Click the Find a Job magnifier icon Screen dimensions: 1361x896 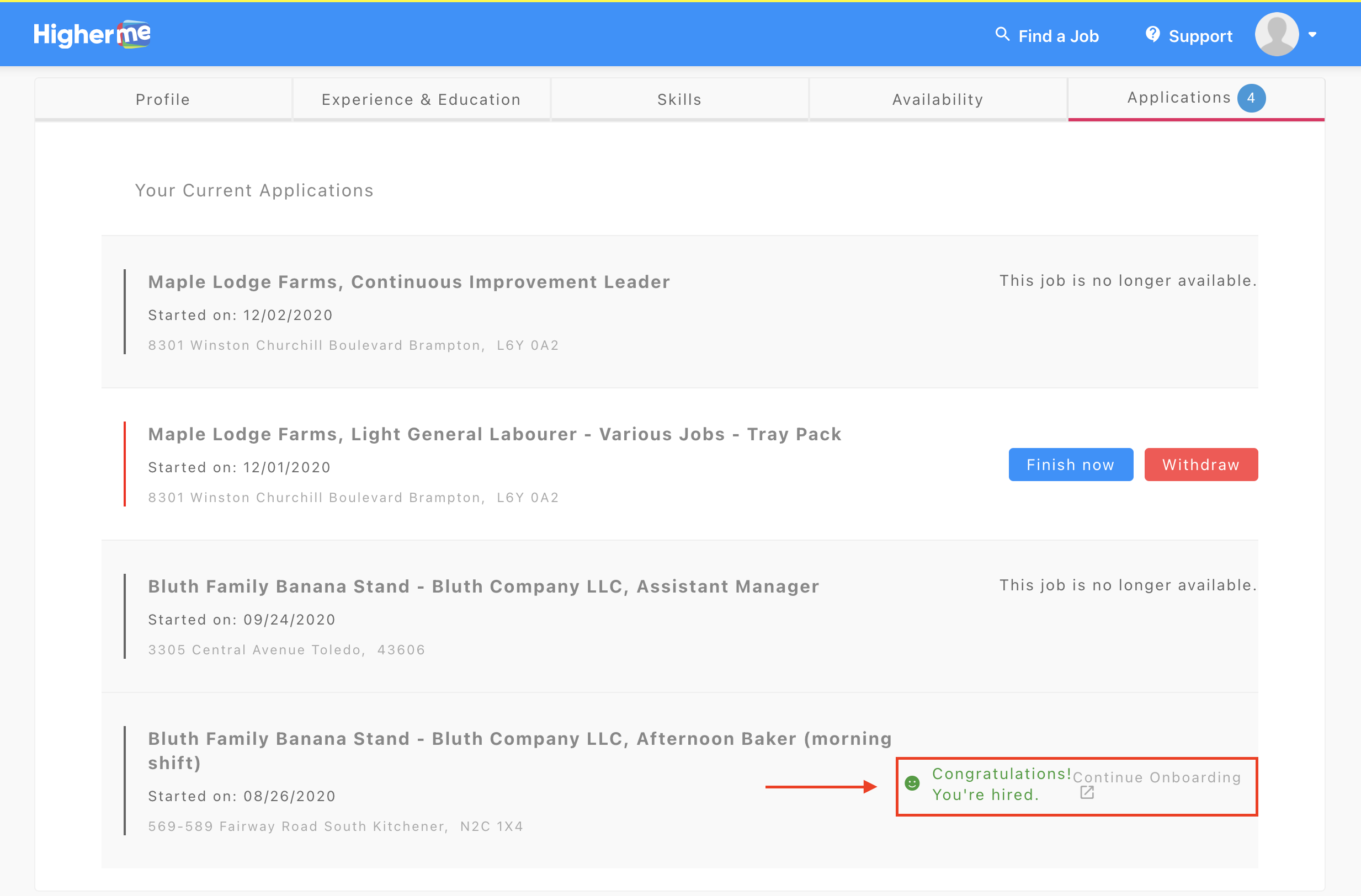tap(1002, 34)
